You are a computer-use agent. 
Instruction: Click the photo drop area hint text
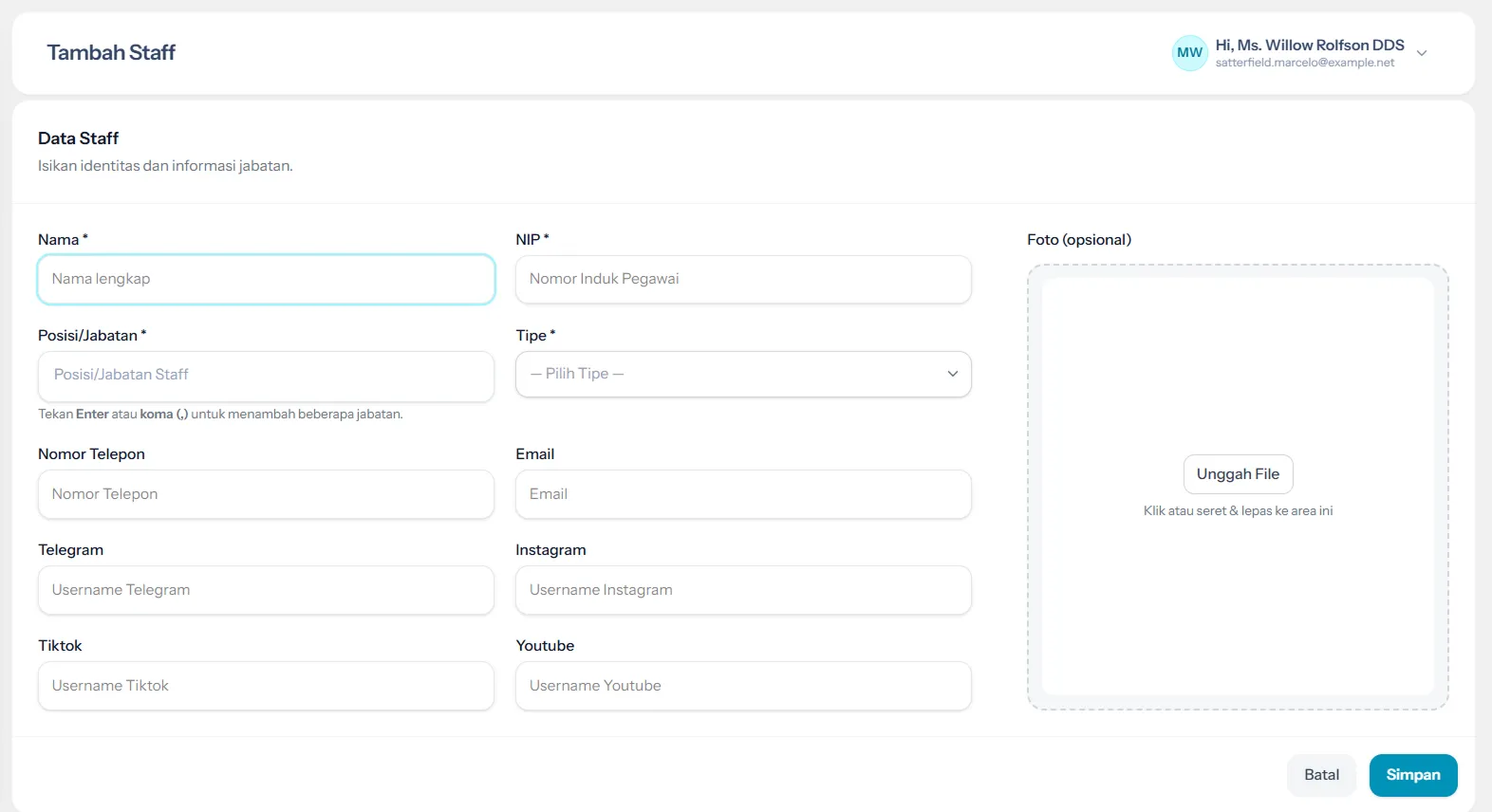point(1238,510)
